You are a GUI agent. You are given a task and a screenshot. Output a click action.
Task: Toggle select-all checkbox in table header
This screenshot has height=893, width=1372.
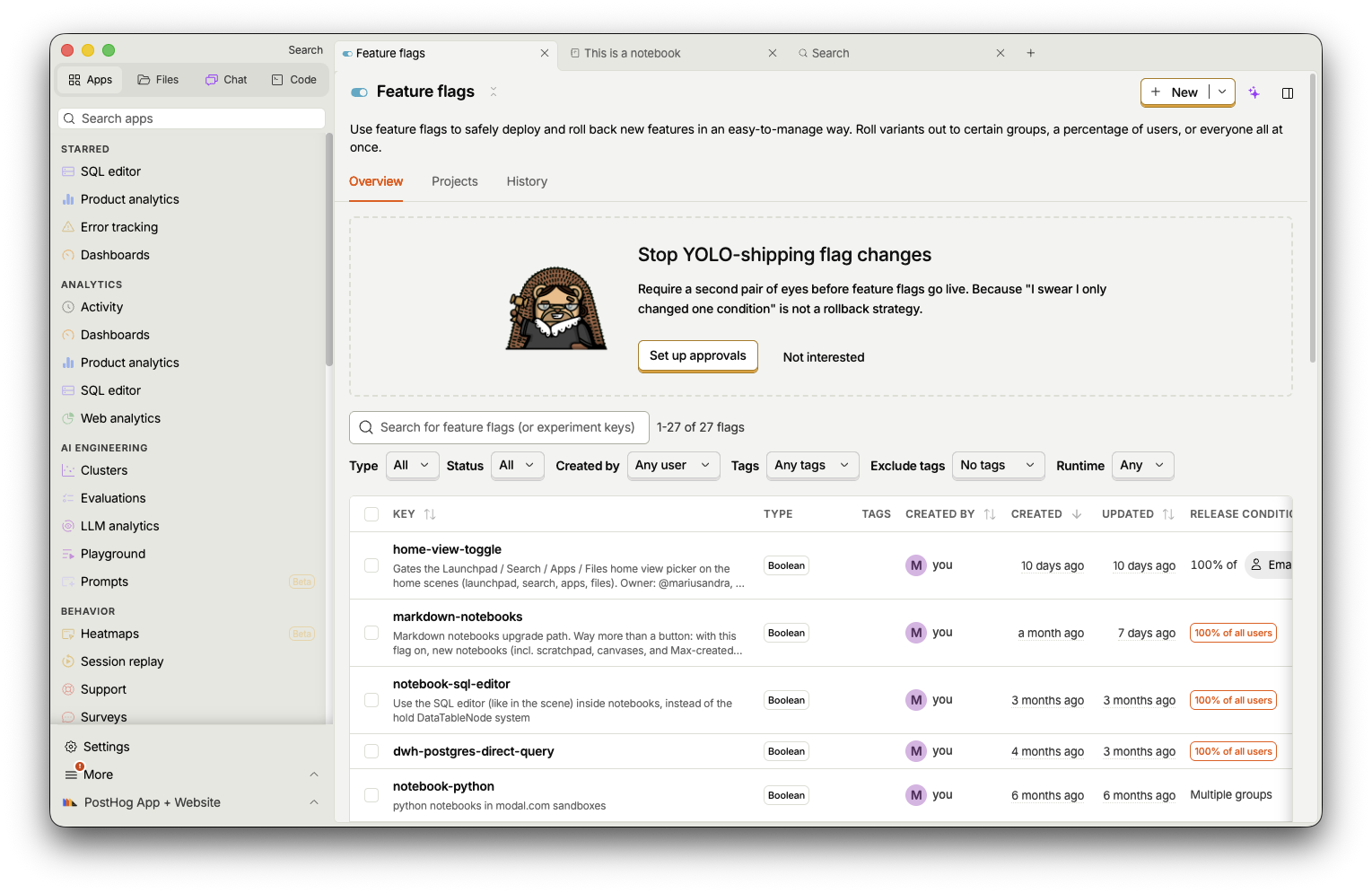(371, 514)
